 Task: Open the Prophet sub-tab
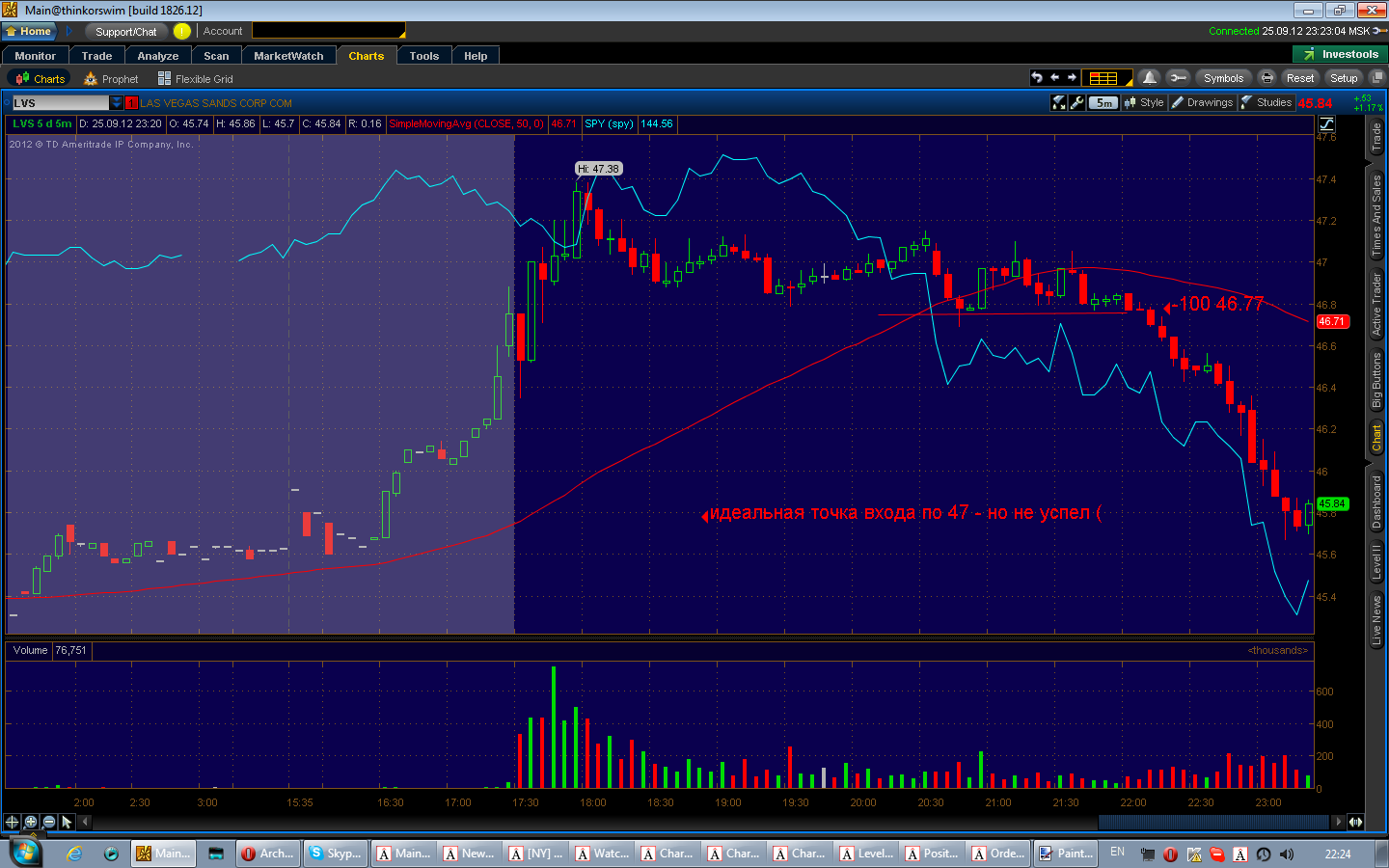[111, 79]
